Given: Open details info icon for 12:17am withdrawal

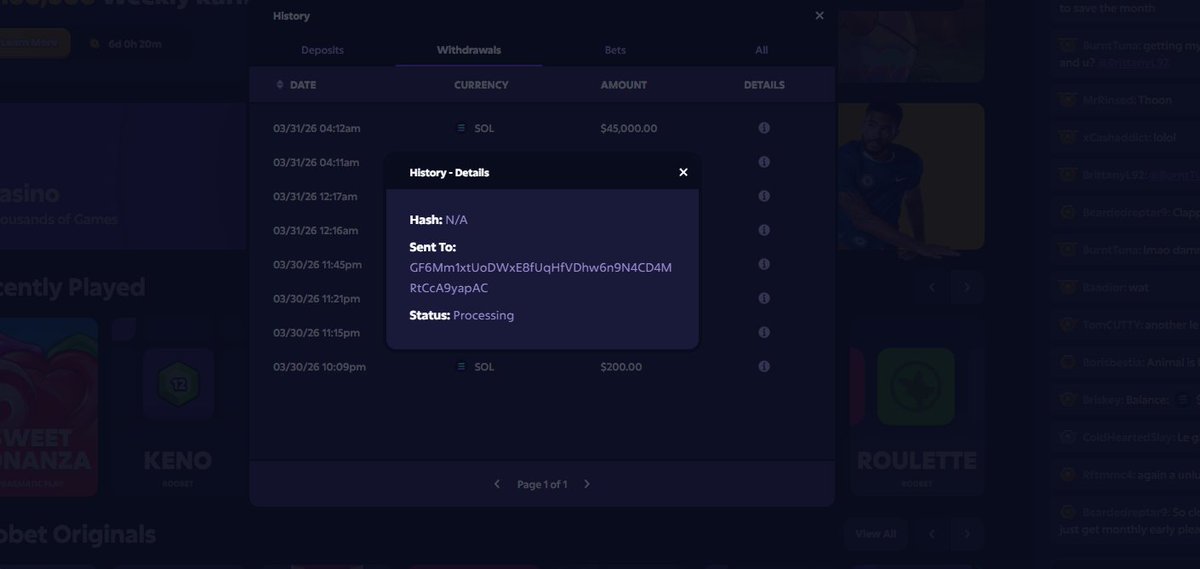Looking at the screenshot, I should click(x=764, y=196).
